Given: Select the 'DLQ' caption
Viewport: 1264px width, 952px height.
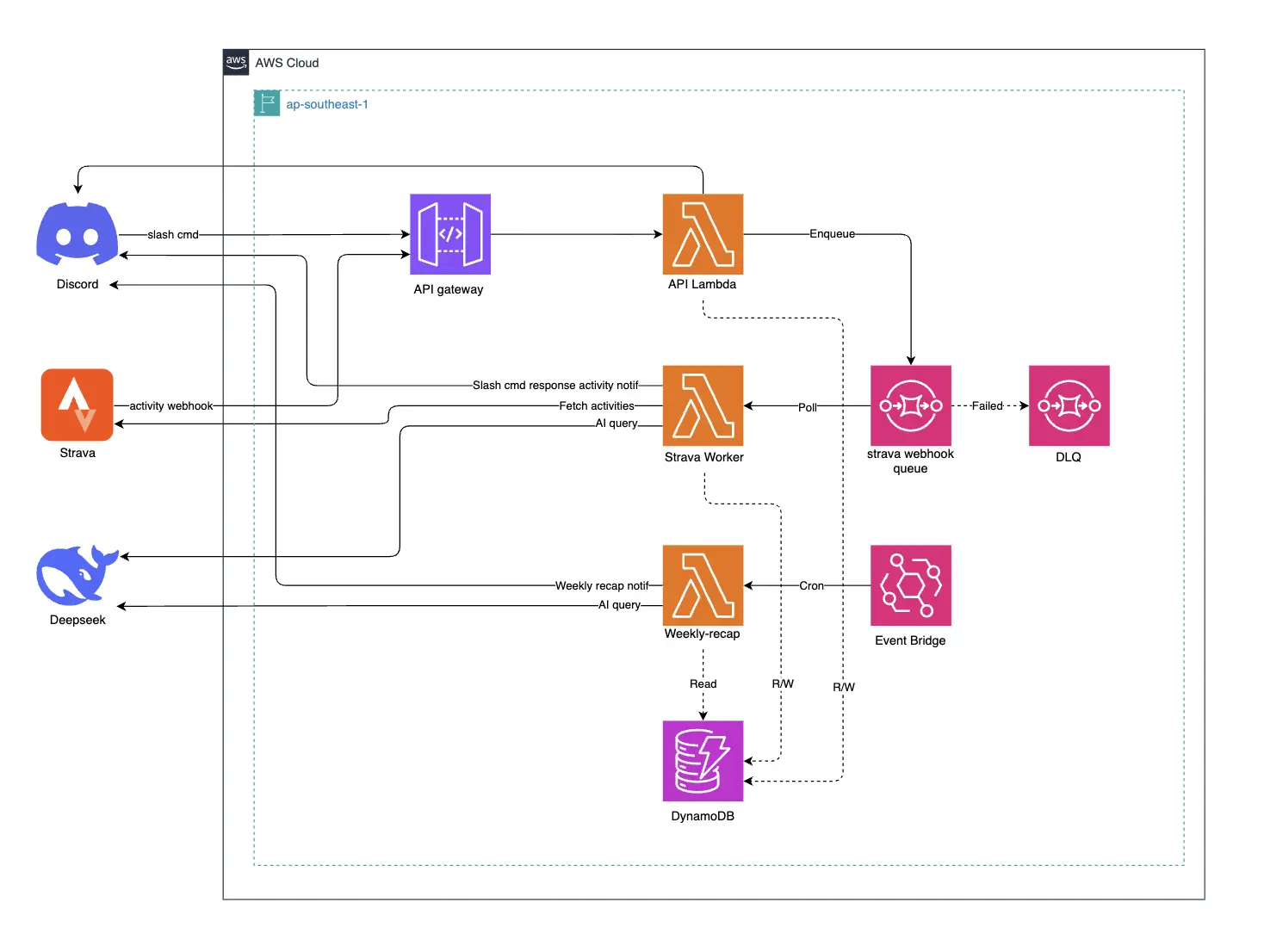Looking at the screenshot, I should click(x=1069, y=457).
